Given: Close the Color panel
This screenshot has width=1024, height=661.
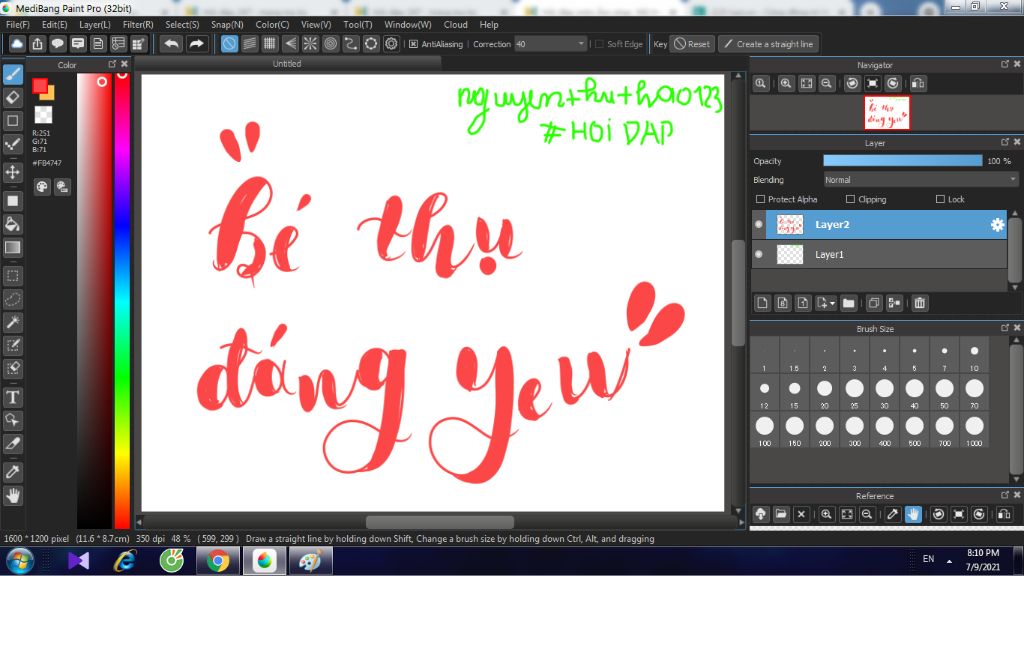Looking at the screenshot, I should point(125,64).
